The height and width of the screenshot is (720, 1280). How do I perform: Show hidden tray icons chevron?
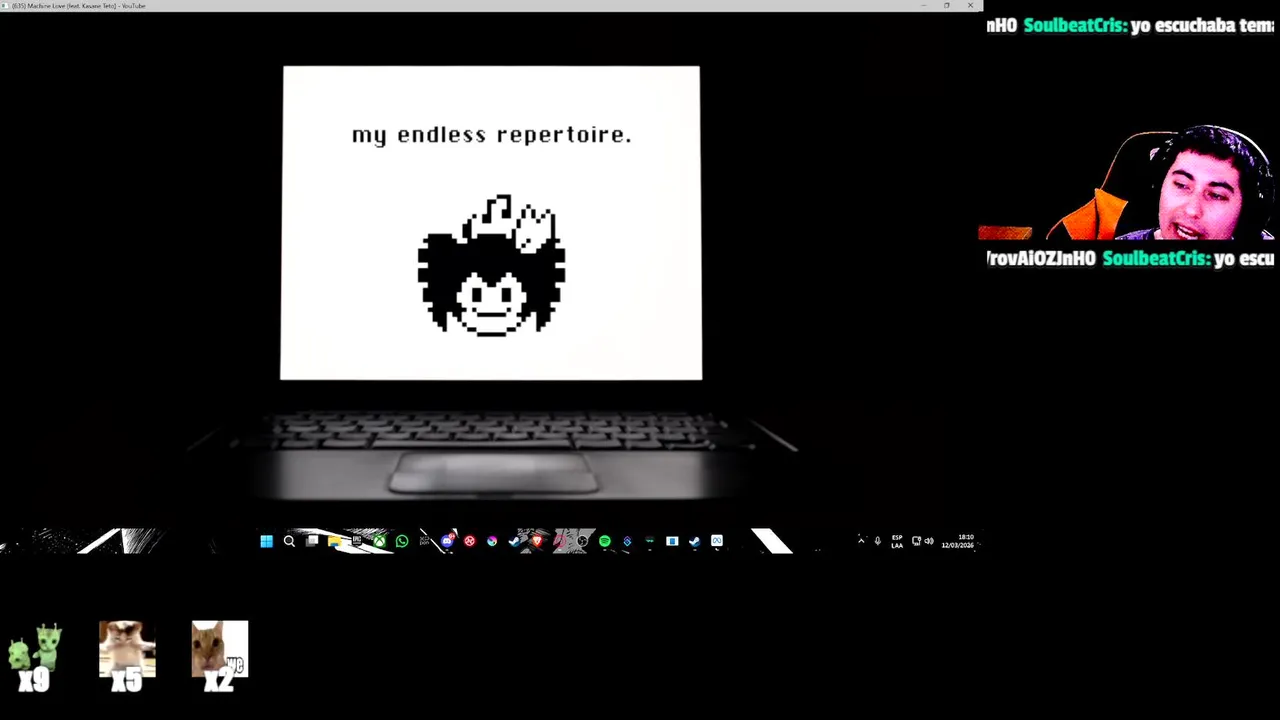[x=861, y=541]
